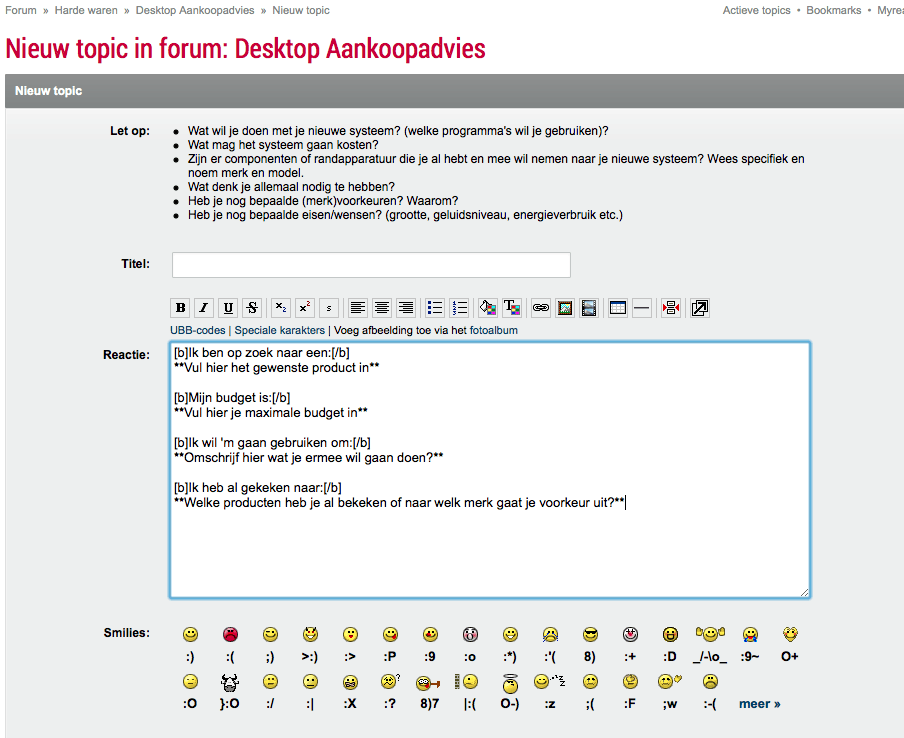Click the red-arrows page break icon
The image size is (904, 738).
[671, 308]
